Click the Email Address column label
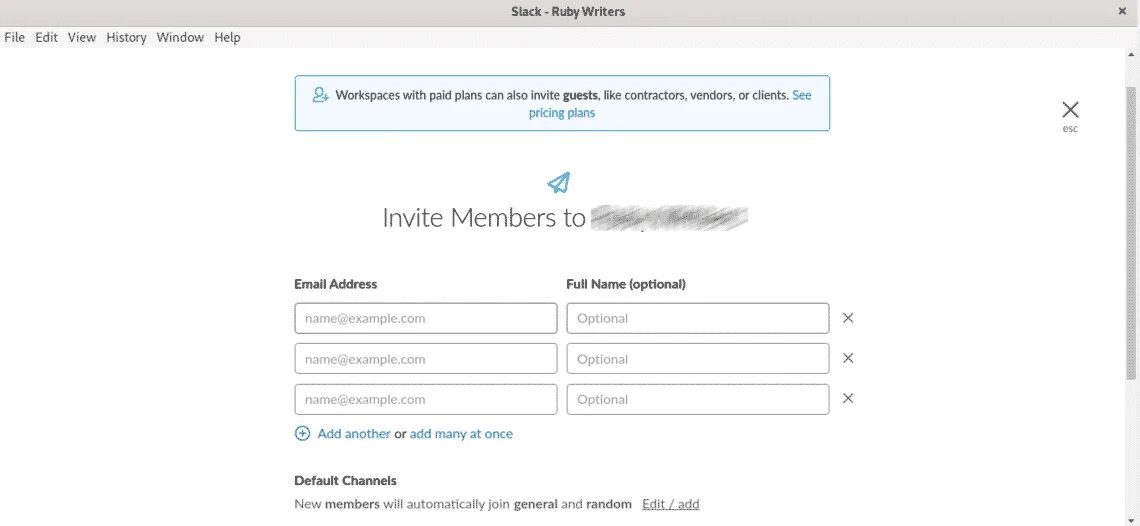The height and width of the screenshot is (526, 1140). coord(335,284)
